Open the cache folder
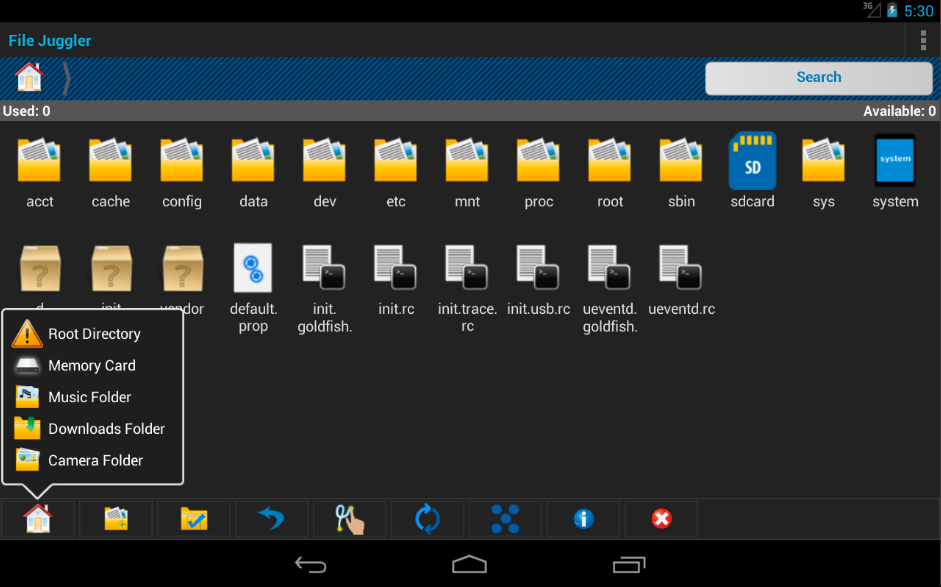The image size is (941, 587). (110, 172)
